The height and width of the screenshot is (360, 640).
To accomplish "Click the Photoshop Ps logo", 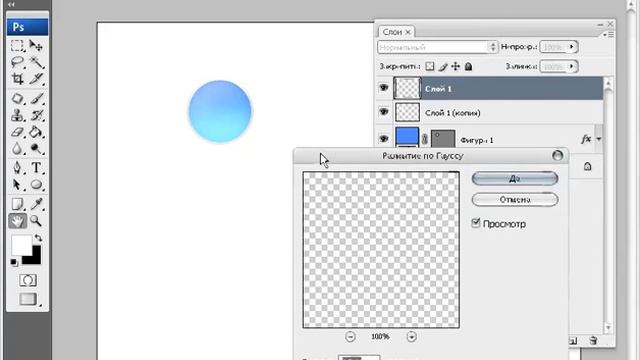I will 27,27.
